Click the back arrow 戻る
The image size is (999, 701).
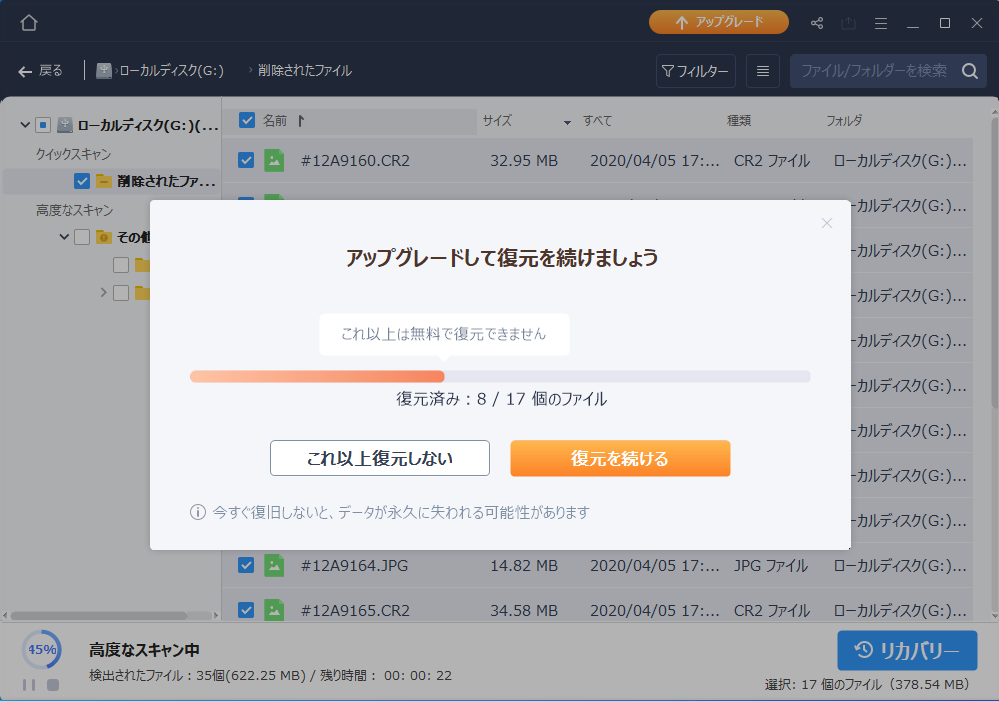(x=40, y=71)
